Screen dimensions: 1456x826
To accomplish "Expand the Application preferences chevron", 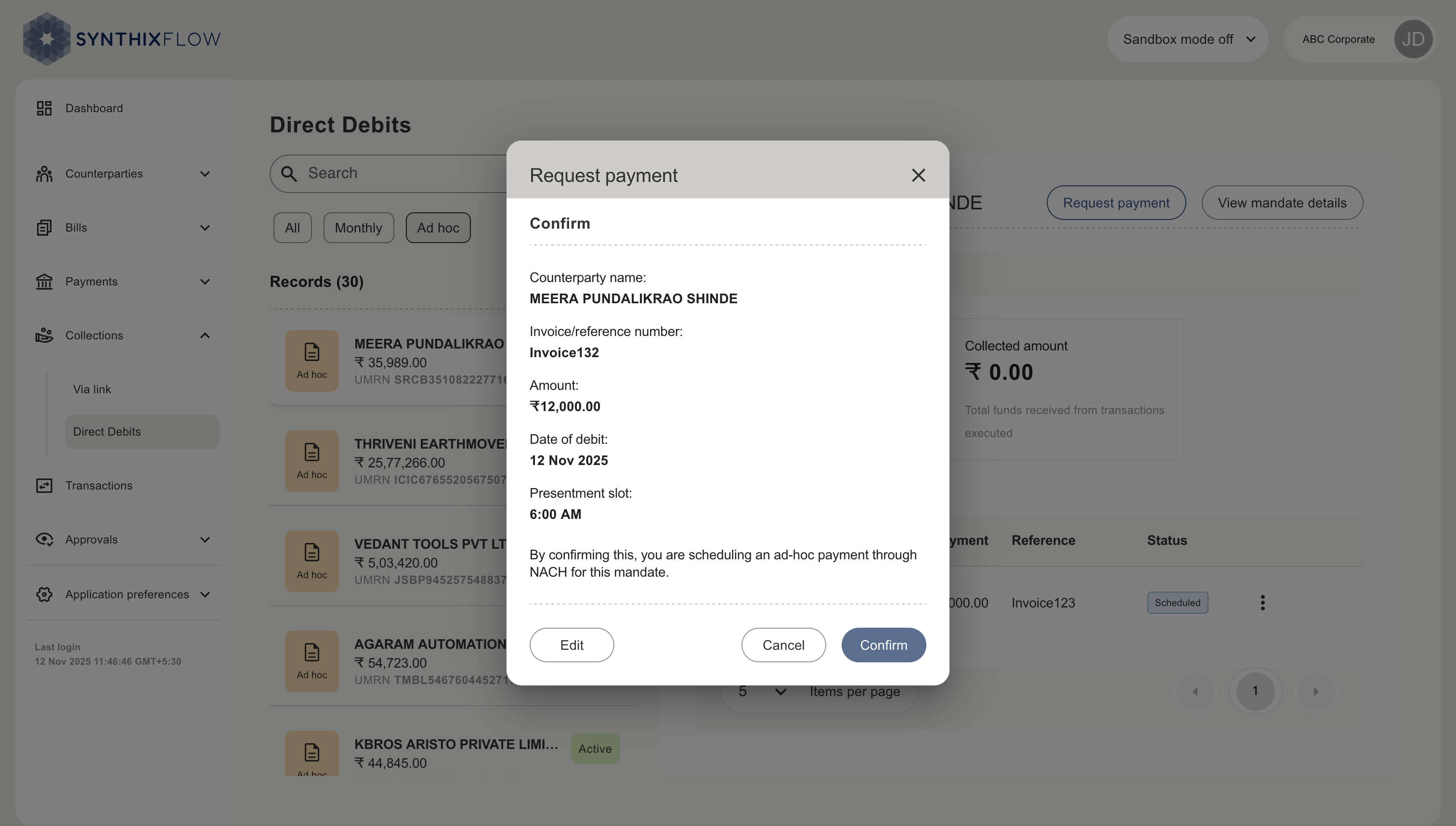I will coord(205,594).
